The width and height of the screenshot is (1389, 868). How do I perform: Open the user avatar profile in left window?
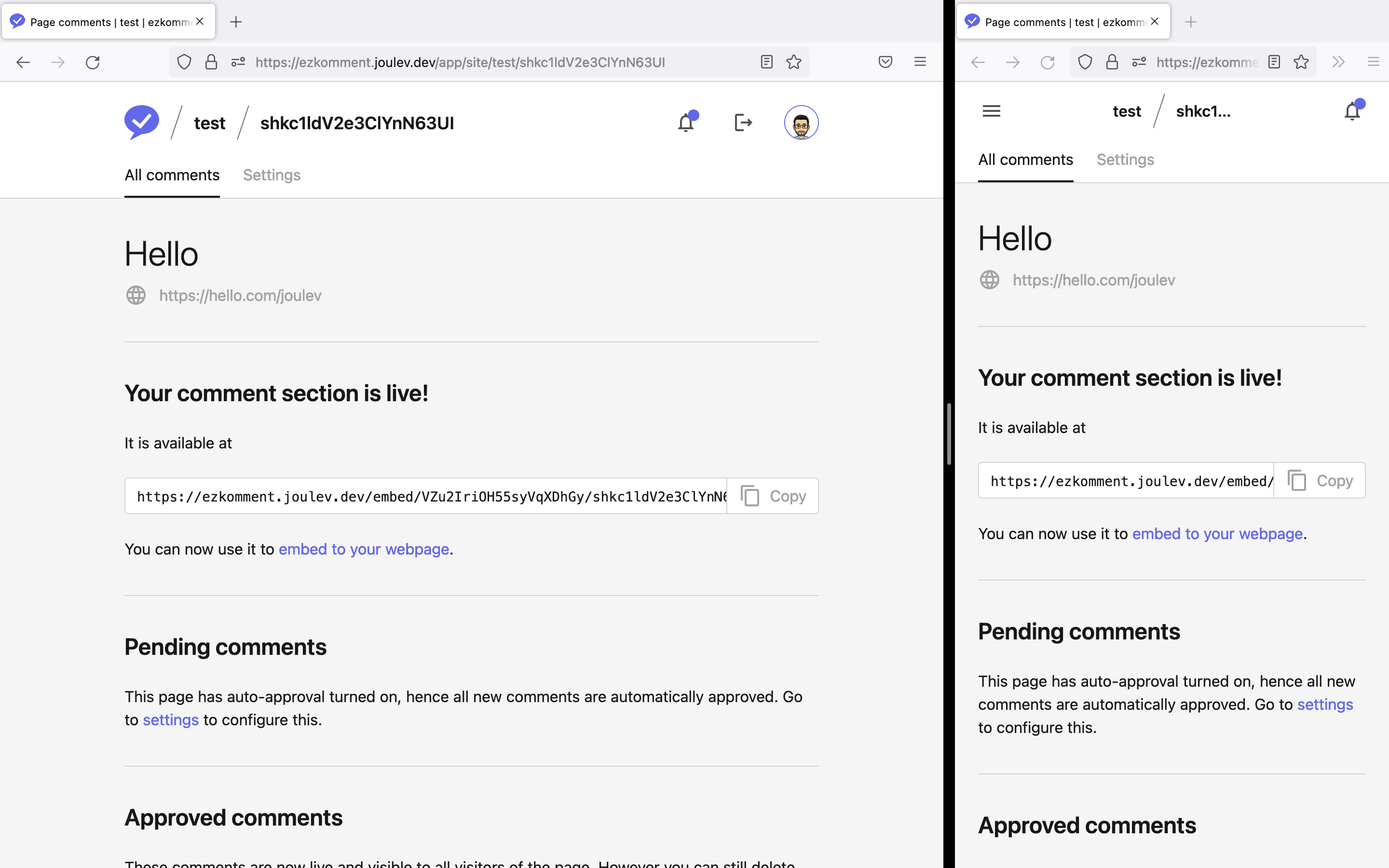801,122
